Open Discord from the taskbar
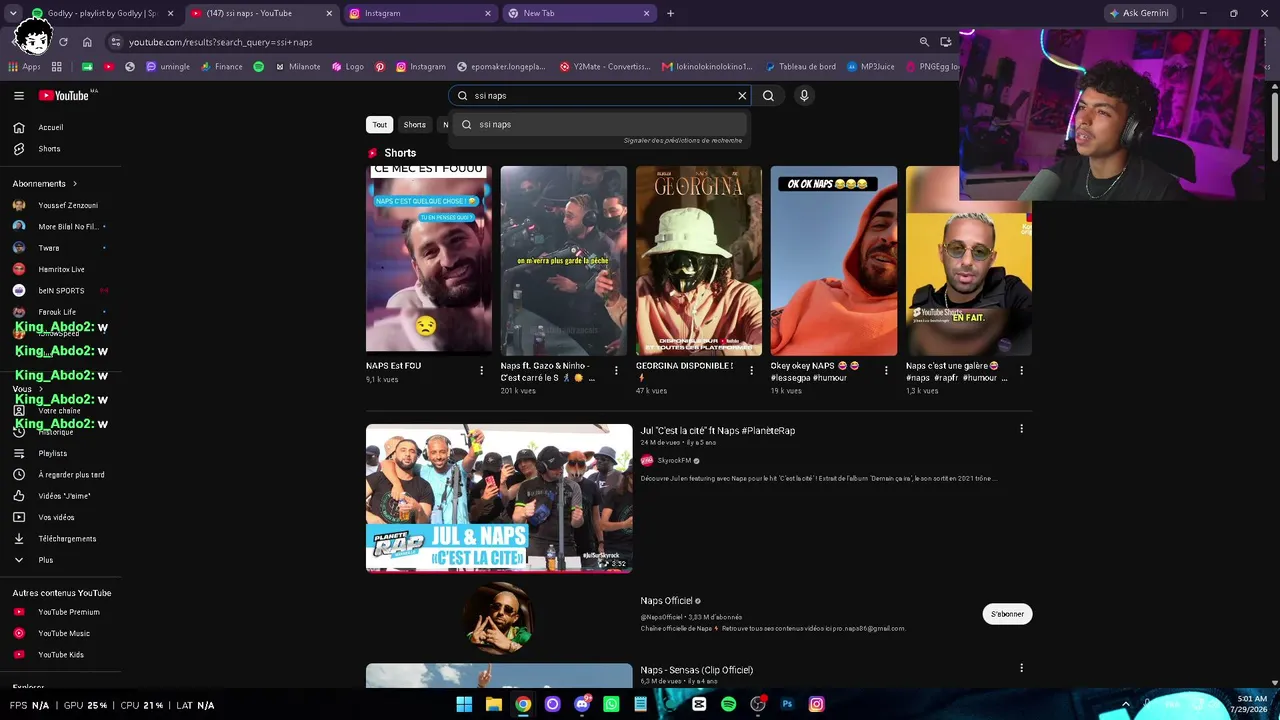The image size is (1280, 720). pos(582,705)
